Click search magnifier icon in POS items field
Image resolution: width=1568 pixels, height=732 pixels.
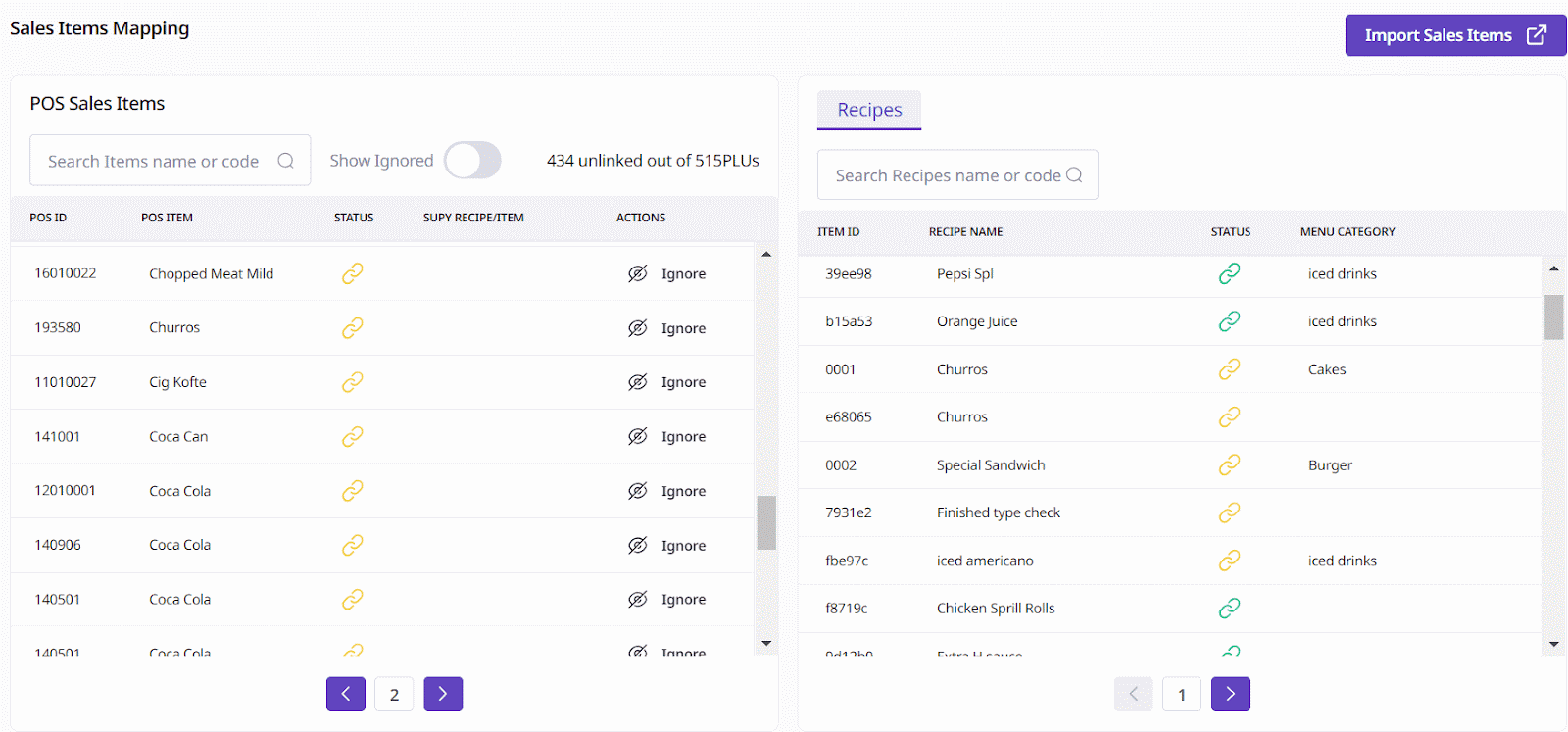coord(285,161)
